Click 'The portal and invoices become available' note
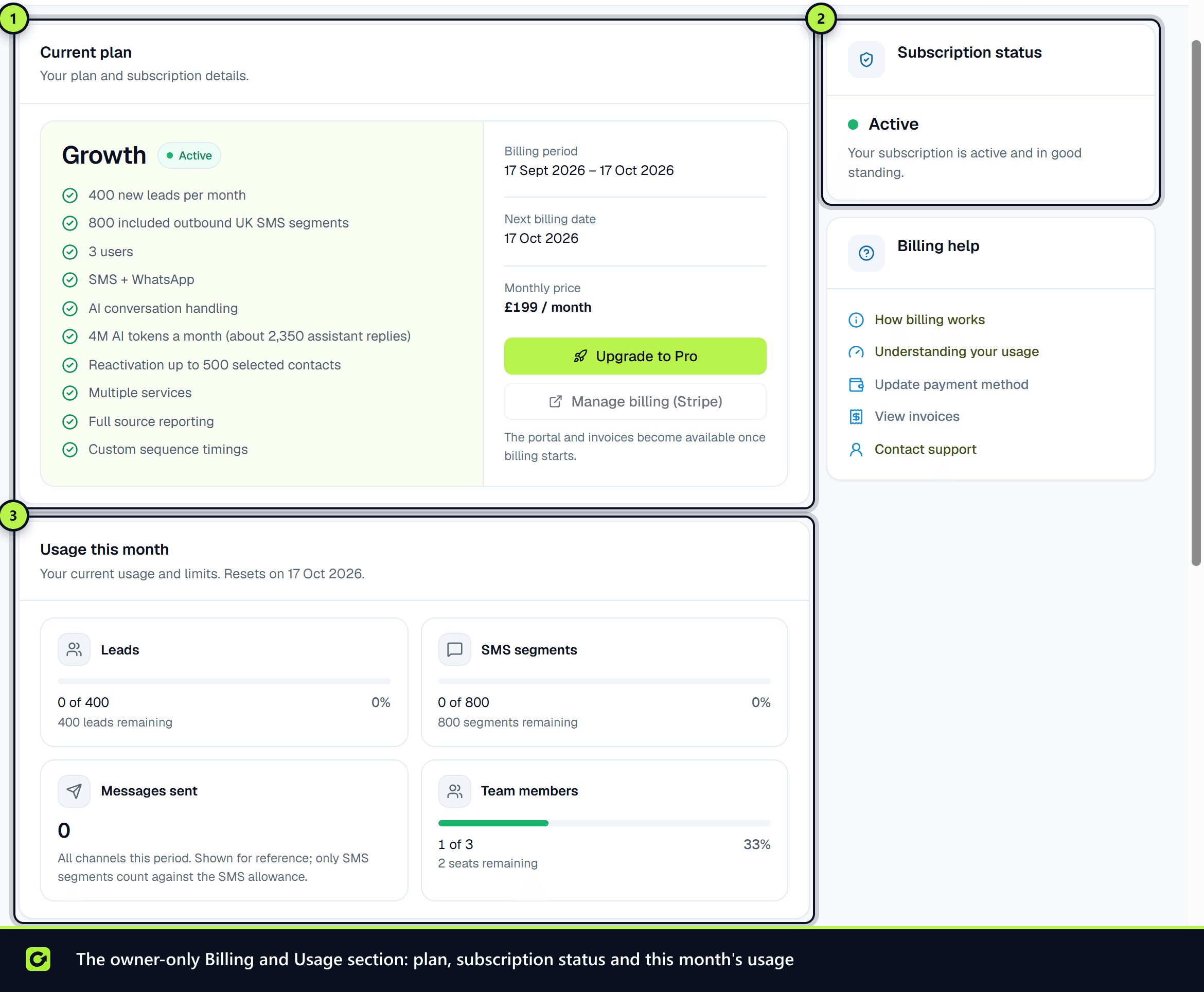The width and height of the screenshot is (1204, 992). tap(634, 446)
